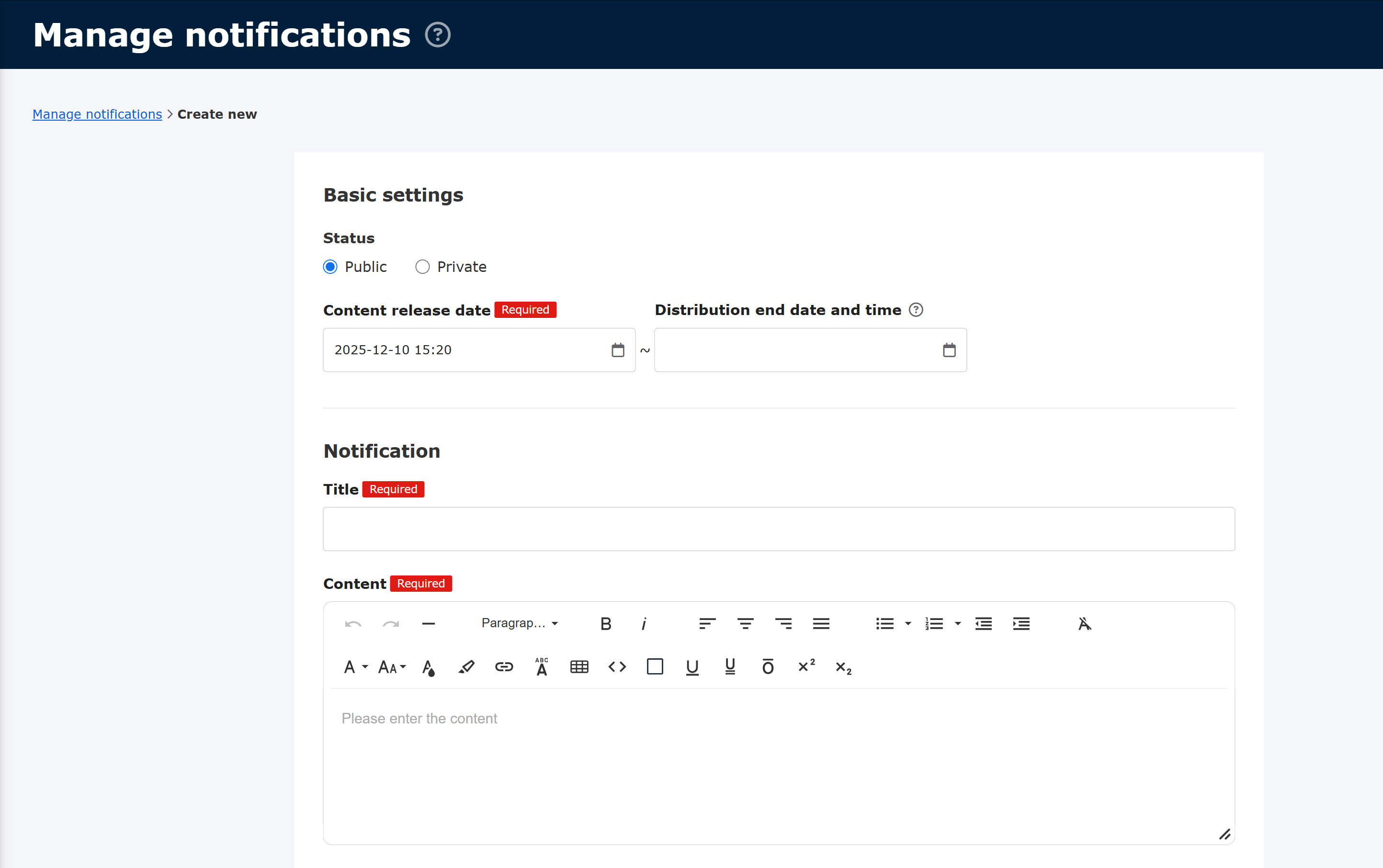Select the Public status radio button
Image resolution: width=1383 pixels, height=868 pixels.
click(x=330, y=267)
